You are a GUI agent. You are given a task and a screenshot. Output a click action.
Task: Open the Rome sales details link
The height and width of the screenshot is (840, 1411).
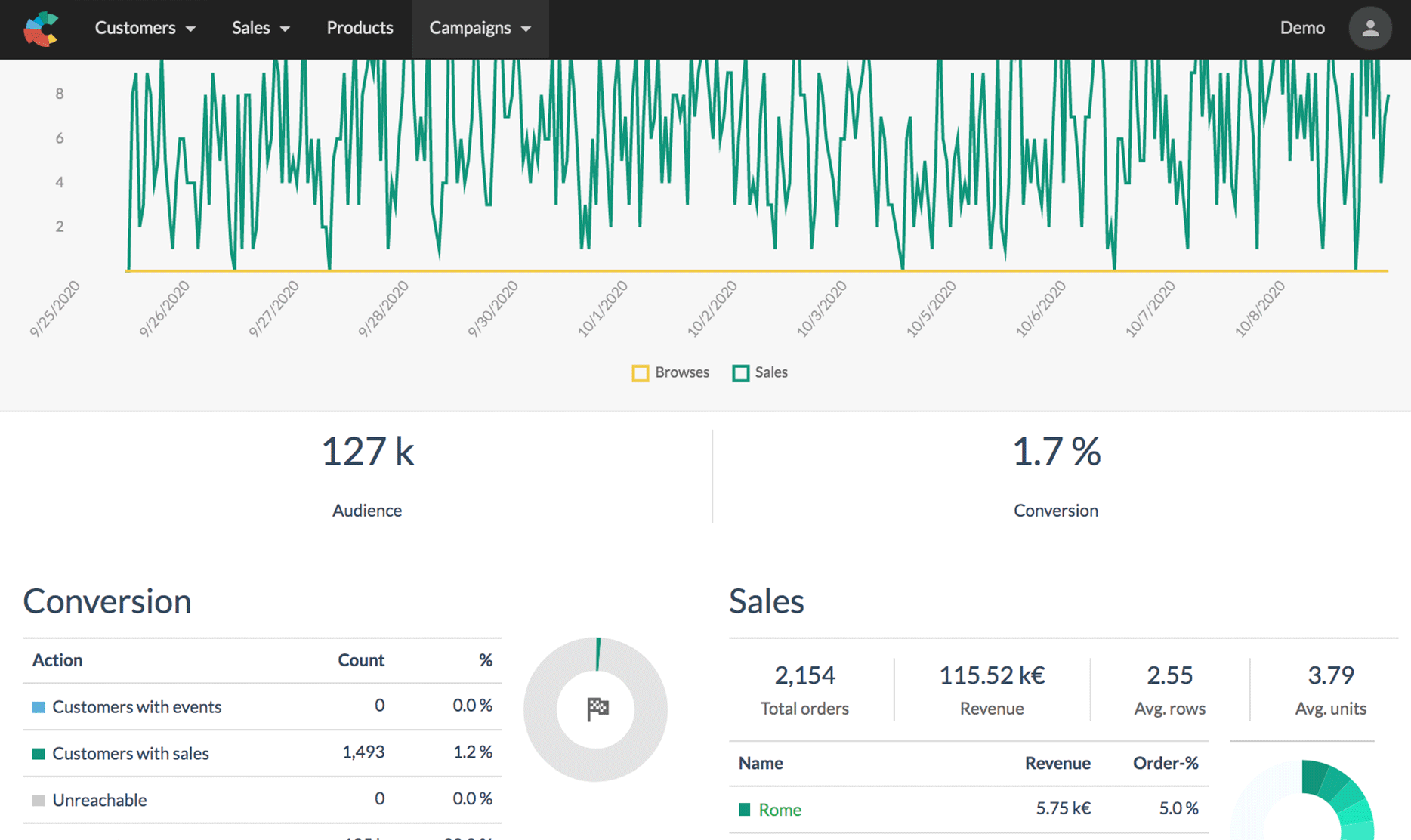click(780, 809)
